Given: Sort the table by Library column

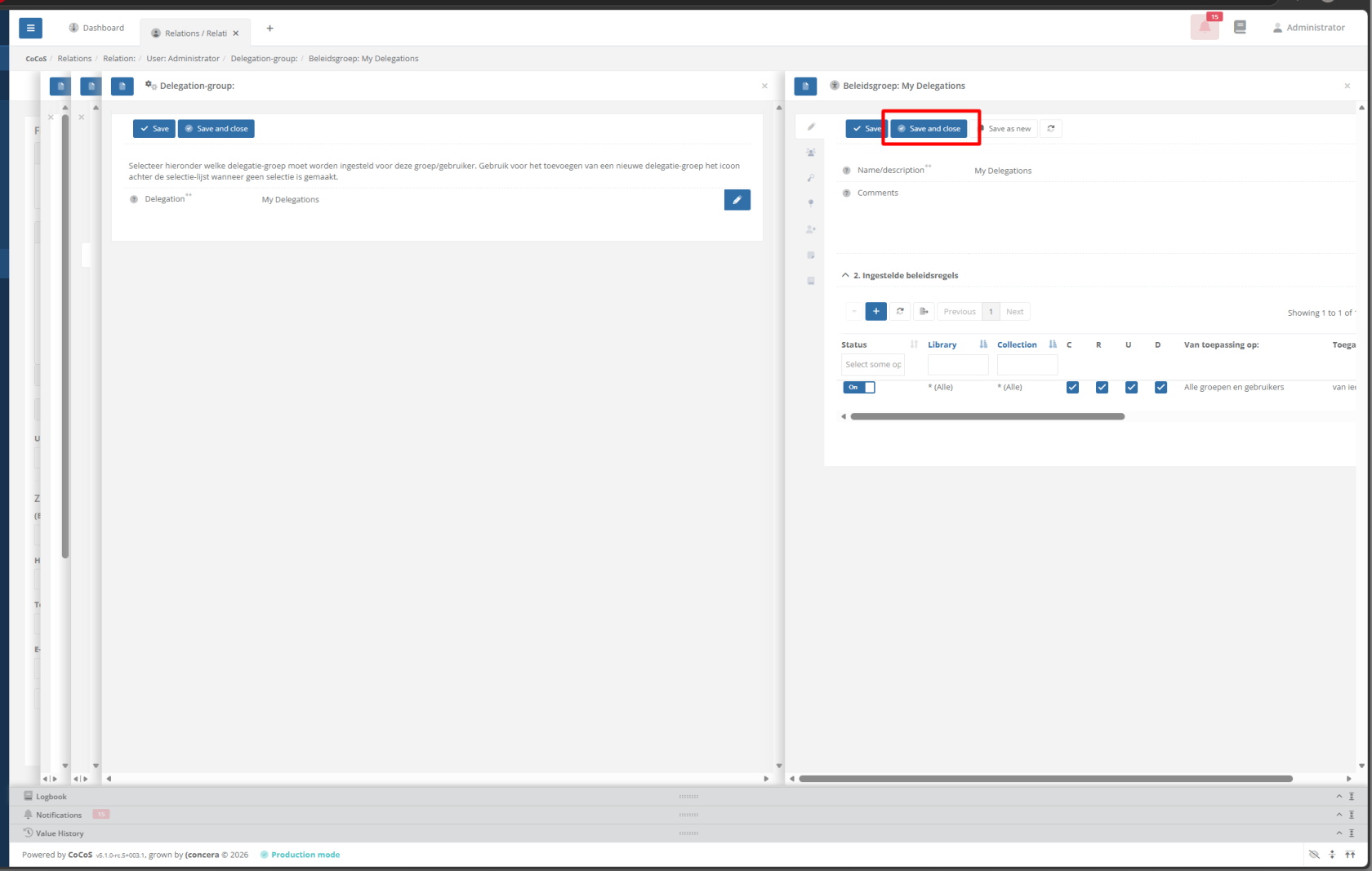Looking at the screenshot, I should pyautogui.click(x=942, y=344).
